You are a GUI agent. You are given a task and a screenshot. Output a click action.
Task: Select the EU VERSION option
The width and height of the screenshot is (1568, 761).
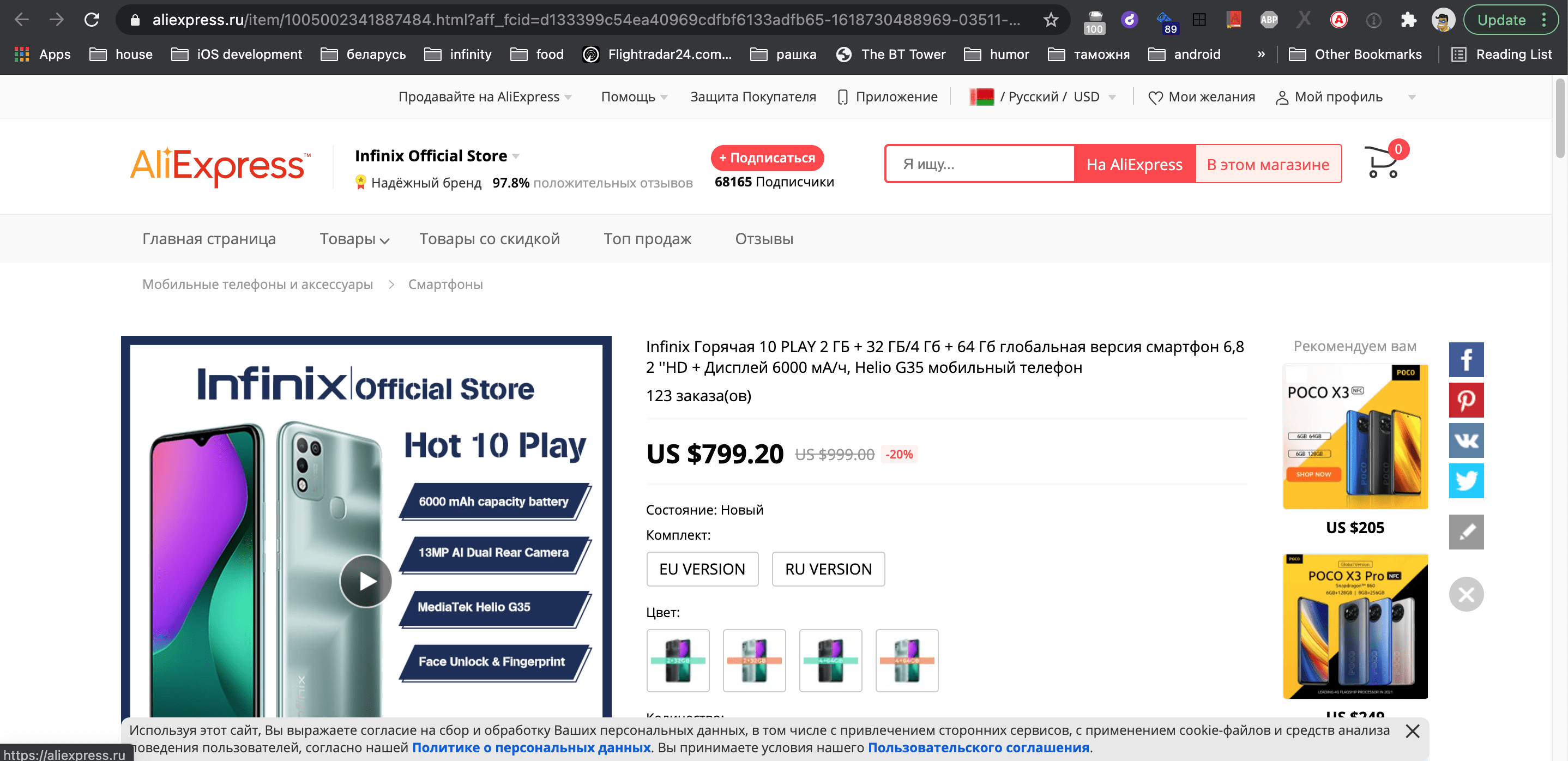pos(702,569)
